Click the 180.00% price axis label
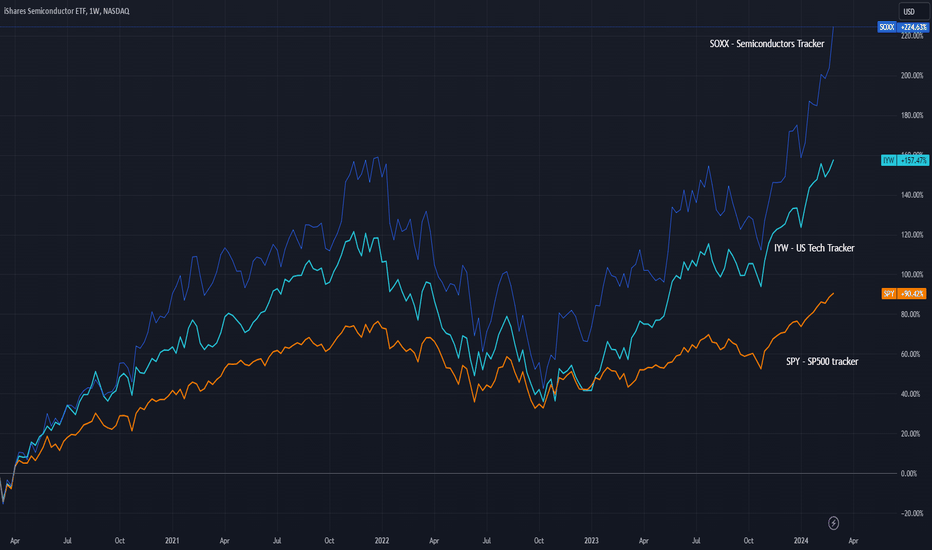Viewport: 932px width, 550px height. [x=912, y=115]
